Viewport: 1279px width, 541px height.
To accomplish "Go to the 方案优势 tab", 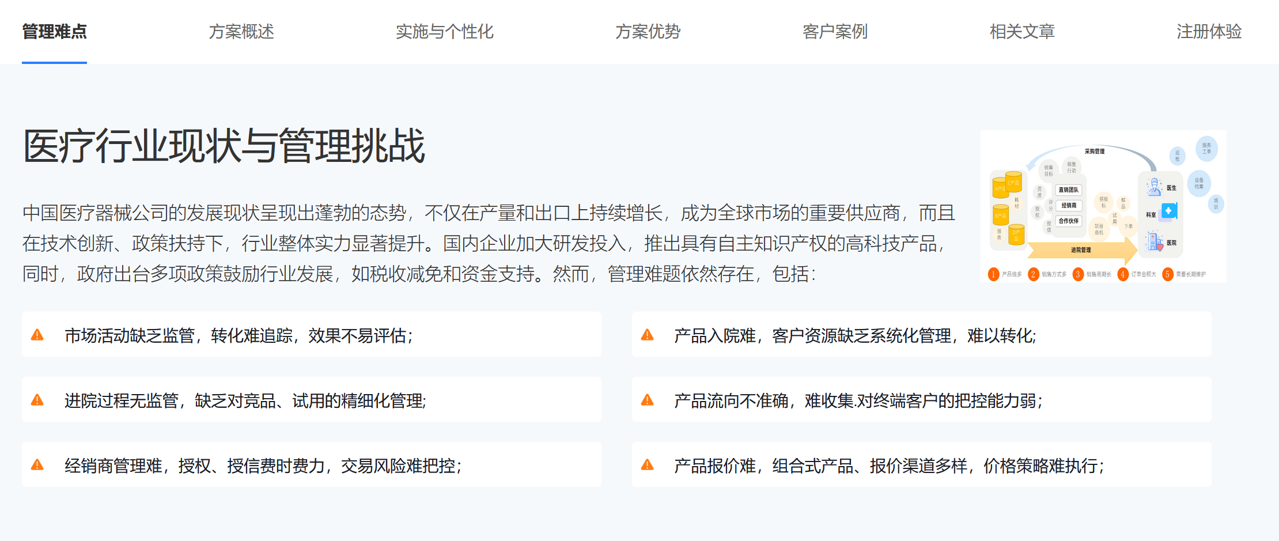I will point(647,31).
